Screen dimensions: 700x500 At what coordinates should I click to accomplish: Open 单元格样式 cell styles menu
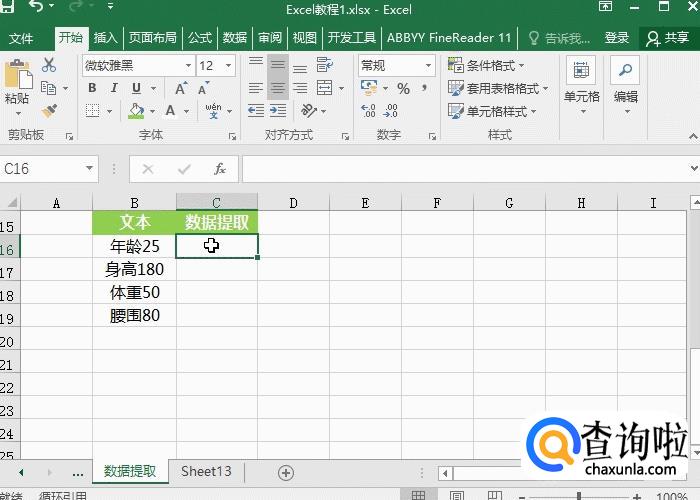point(492,111)
